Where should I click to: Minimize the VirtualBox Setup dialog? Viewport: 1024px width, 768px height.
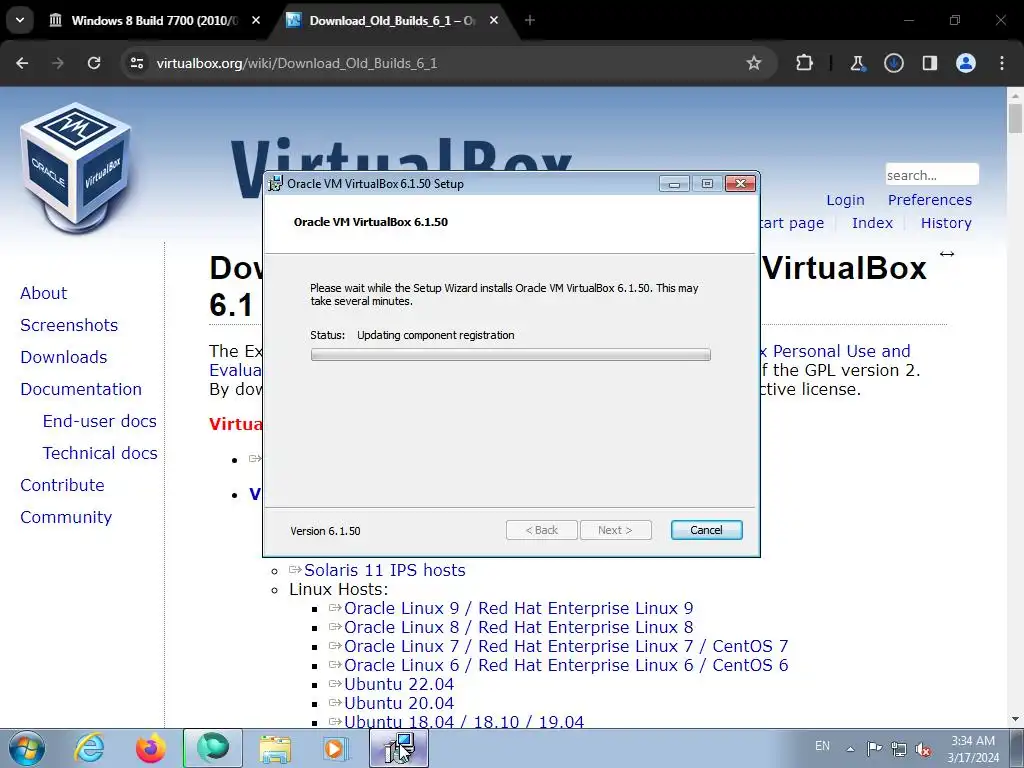pyautogui.click(x=674, y=184)
